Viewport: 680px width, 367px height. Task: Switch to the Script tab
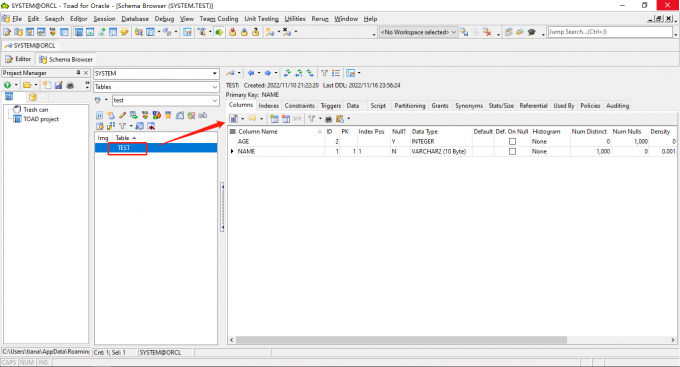pos(378,105)
